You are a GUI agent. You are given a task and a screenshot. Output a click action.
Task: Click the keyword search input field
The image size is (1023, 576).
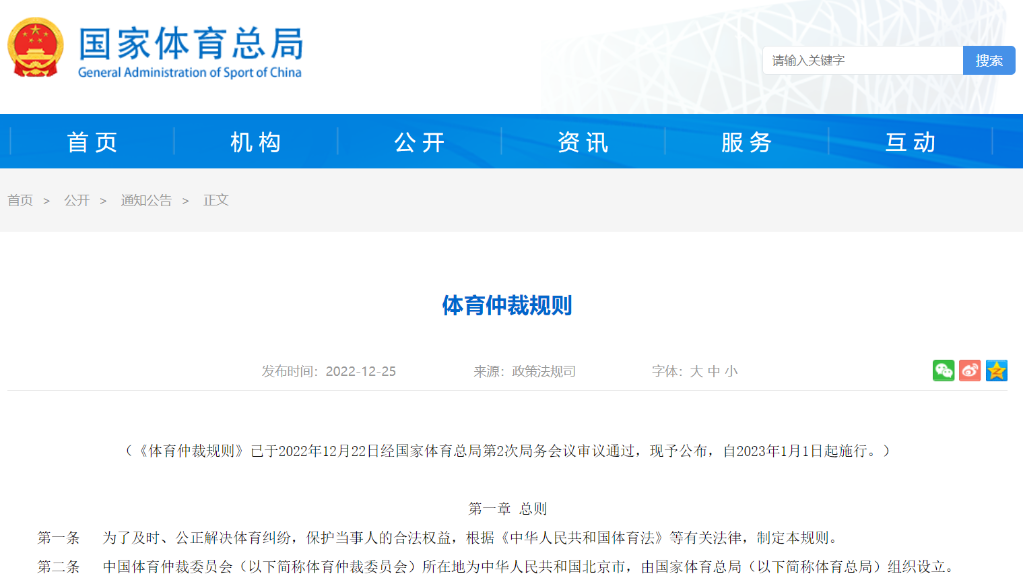point(860,60)
